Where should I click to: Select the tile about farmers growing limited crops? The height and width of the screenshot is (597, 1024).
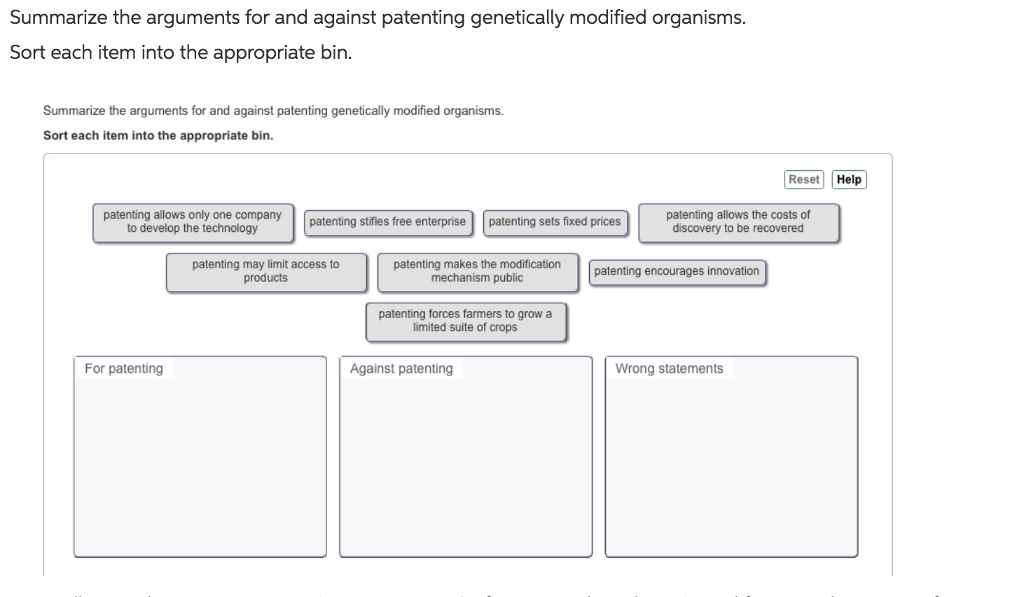(x=466, y=321)
